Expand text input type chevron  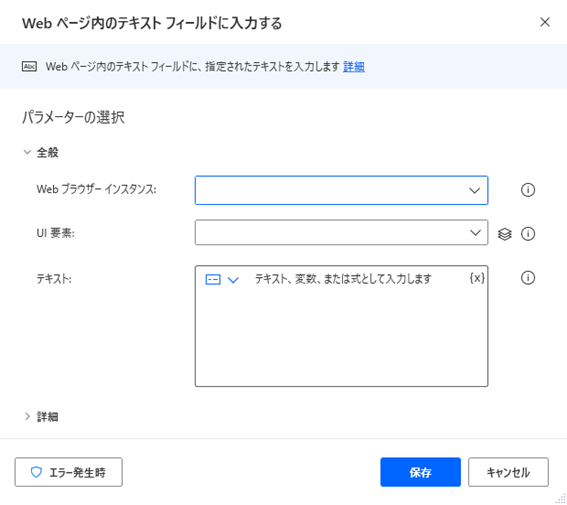point(233,279)
